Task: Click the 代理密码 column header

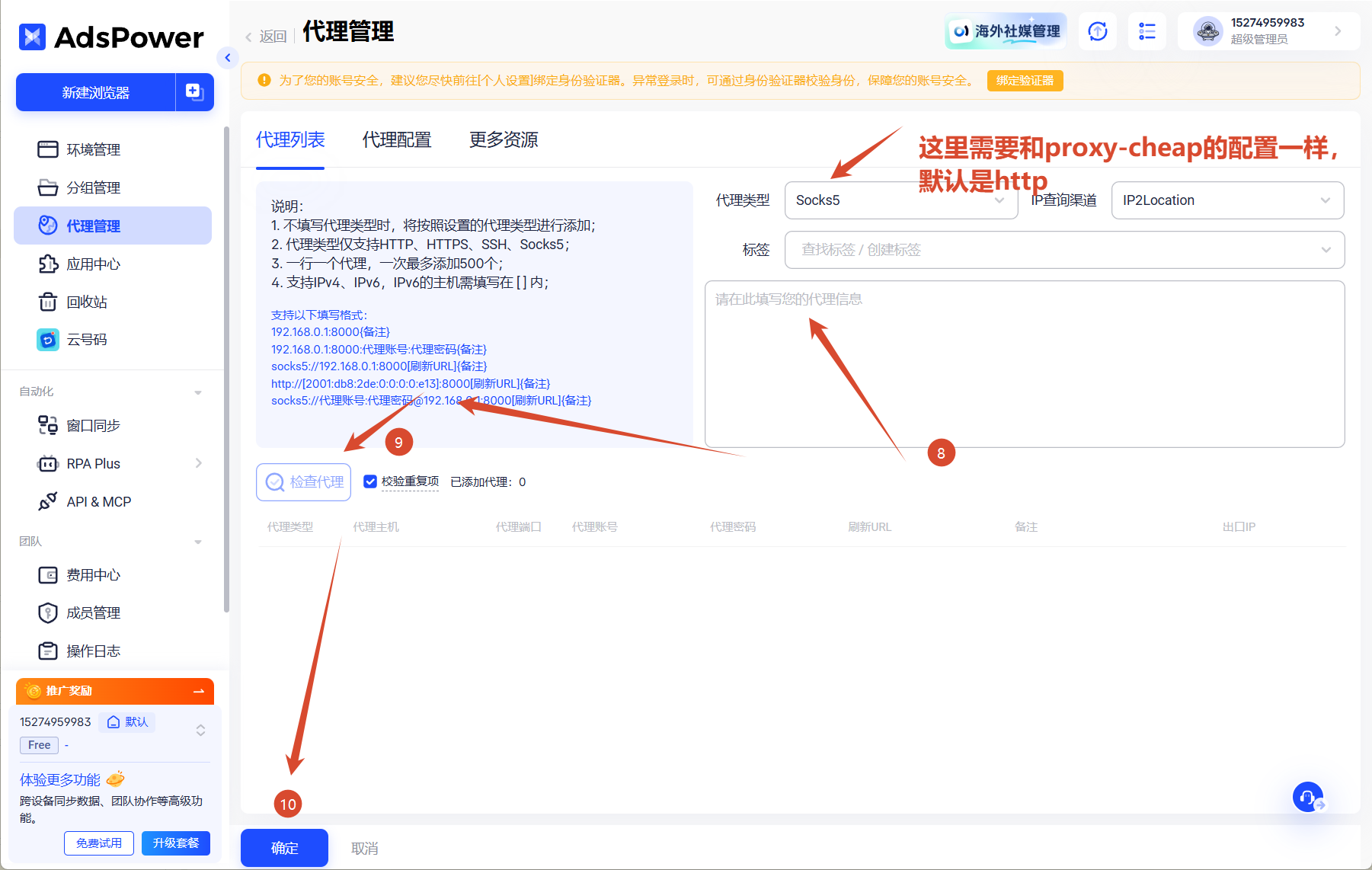Action: point(733,526)
